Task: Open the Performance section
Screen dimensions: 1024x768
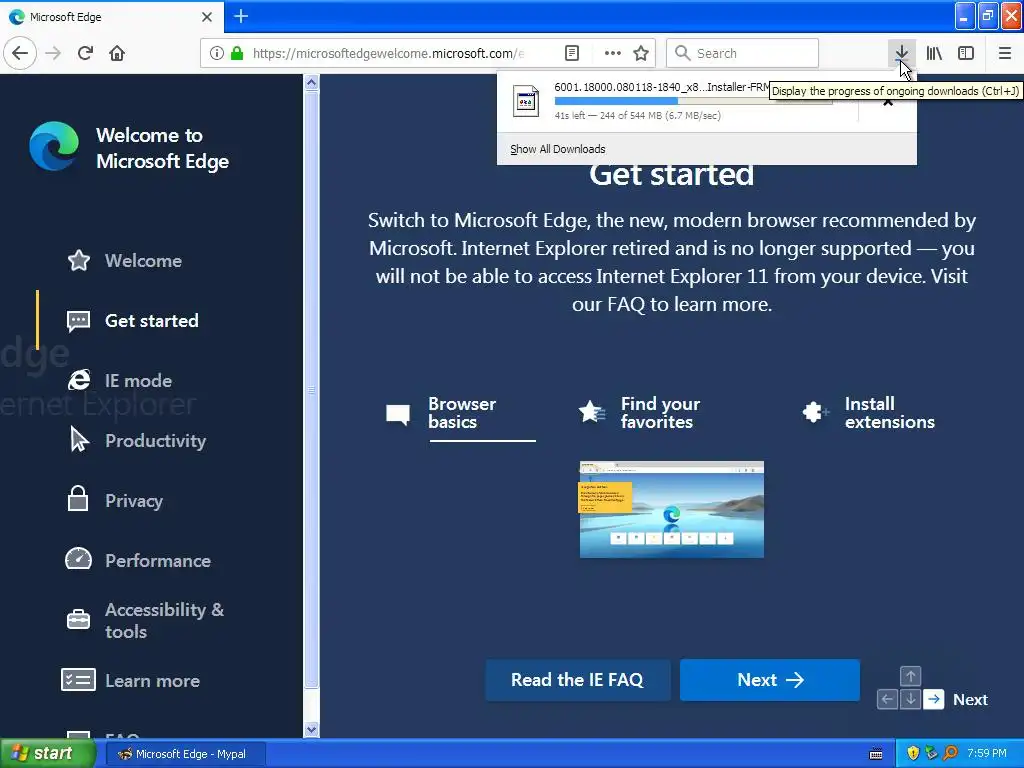Action: tap(158, 561)
